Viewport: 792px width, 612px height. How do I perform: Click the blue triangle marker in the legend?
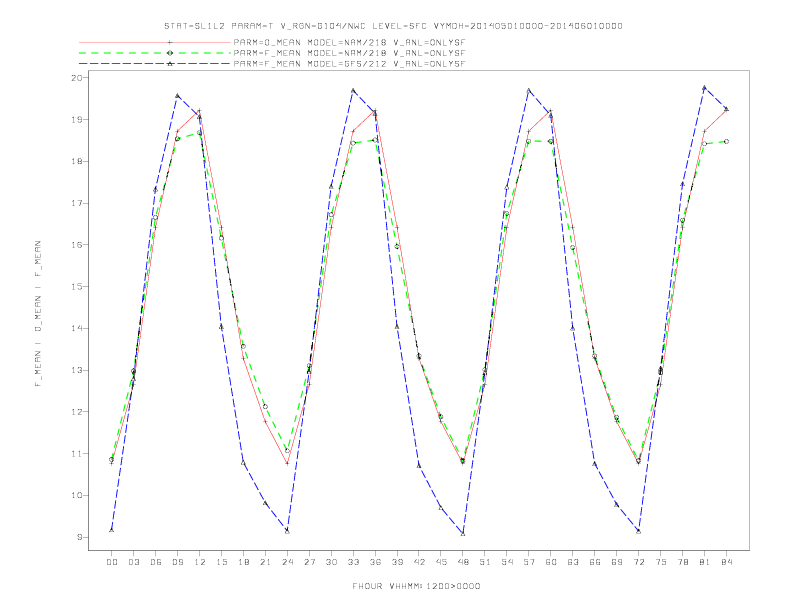[x=170, y=64]
